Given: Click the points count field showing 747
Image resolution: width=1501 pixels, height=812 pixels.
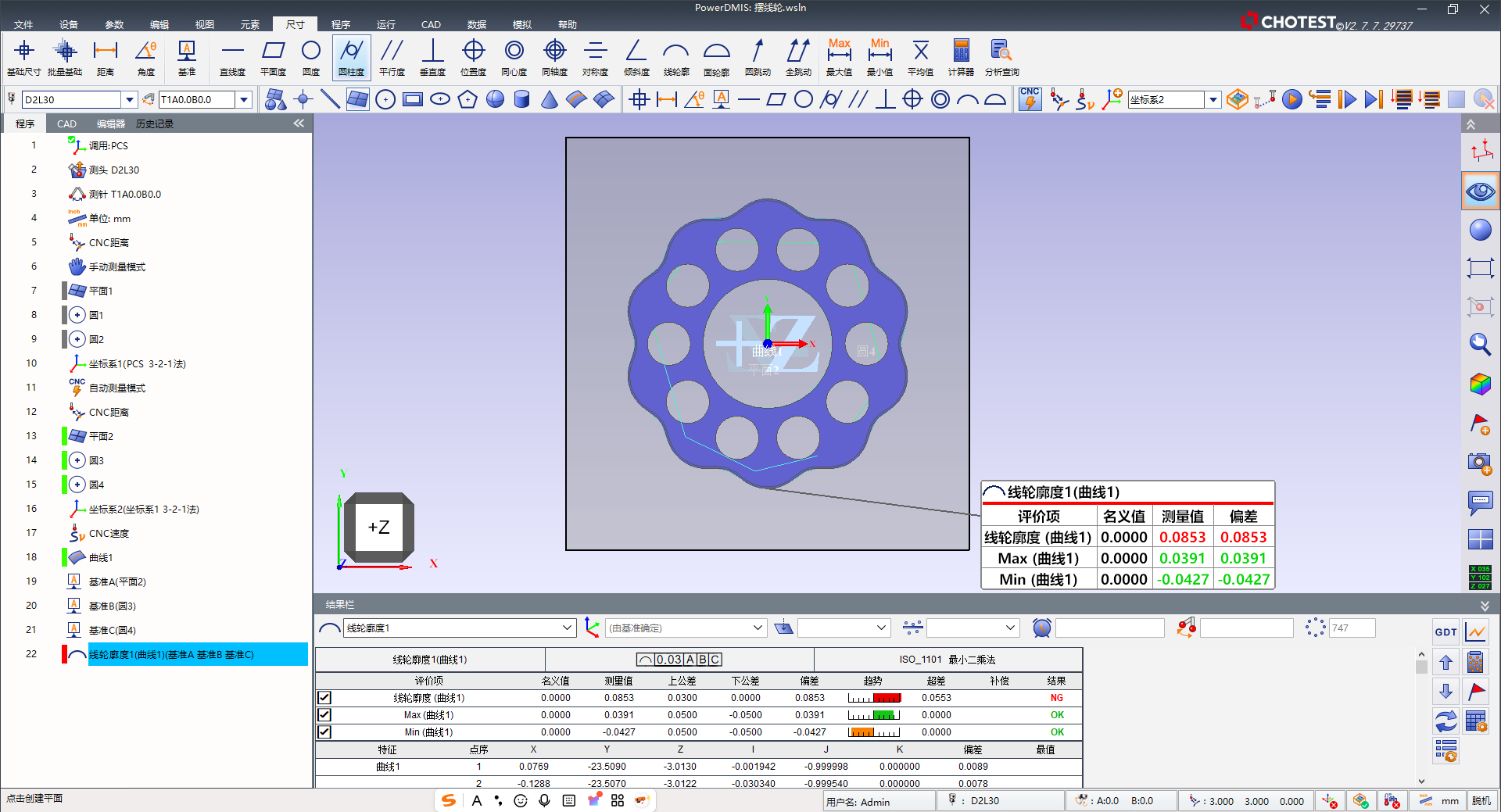Looking at the screenshot, I should [x=1351, y=628].
